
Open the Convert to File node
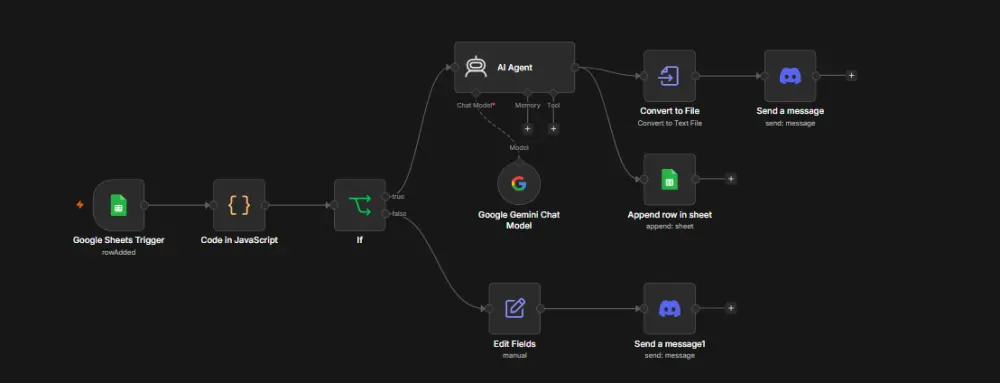coord(670,76)
